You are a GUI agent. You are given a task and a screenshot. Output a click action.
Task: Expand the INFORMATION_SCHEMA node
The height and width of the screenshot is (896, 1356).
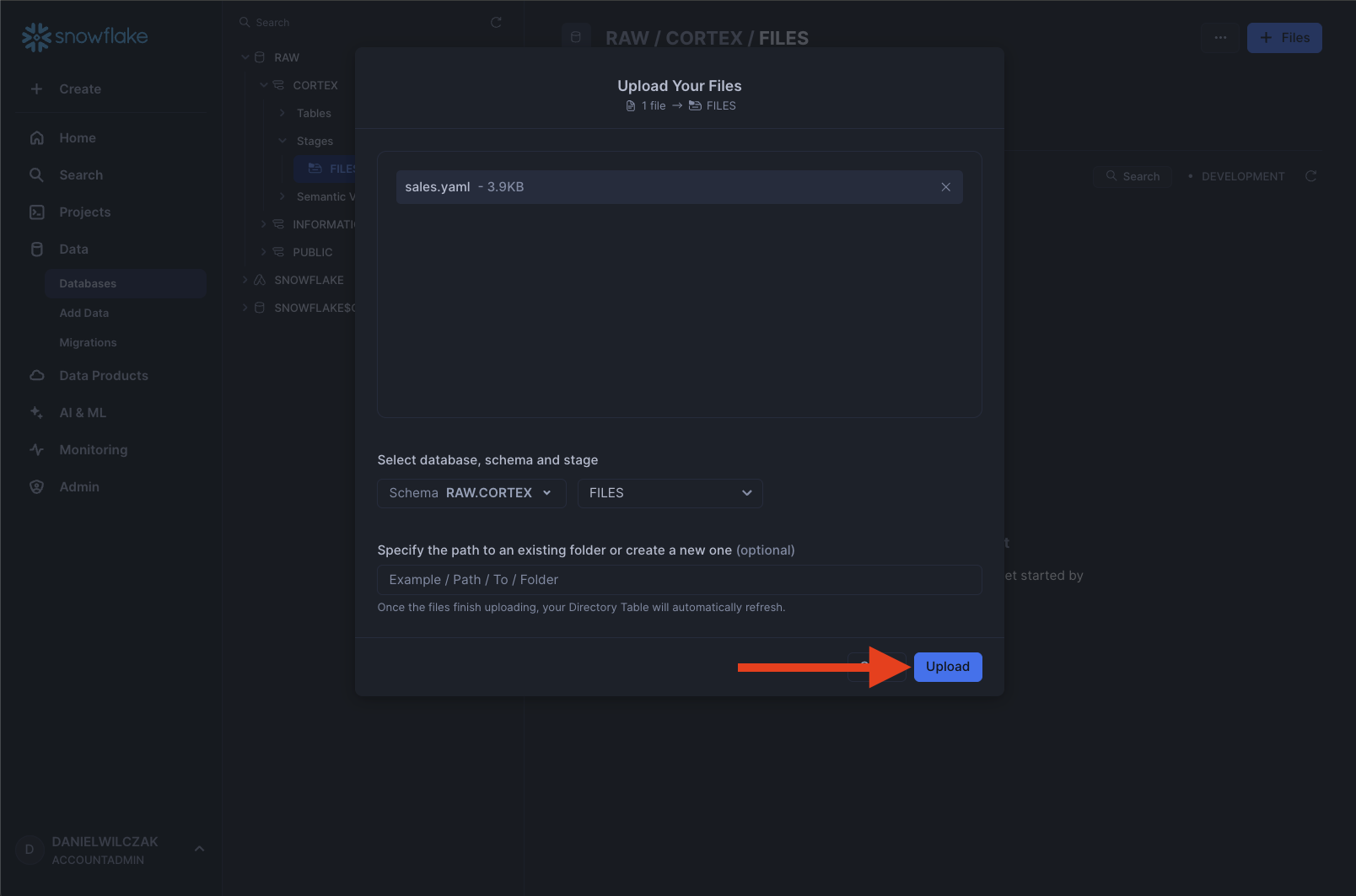click(x=264, y=224)
